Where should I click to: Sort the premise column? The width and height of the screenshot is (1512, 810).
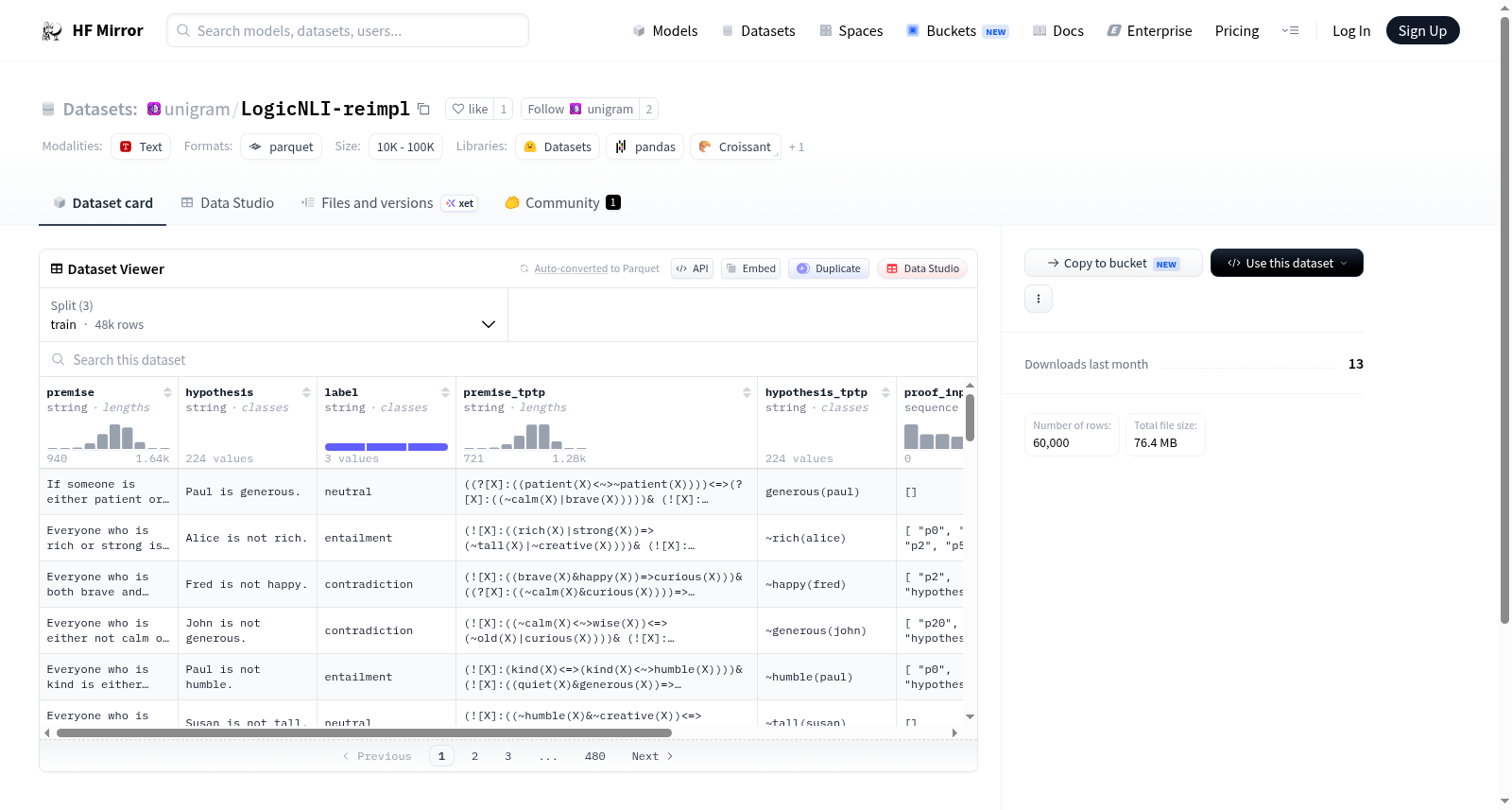point(167,392)
